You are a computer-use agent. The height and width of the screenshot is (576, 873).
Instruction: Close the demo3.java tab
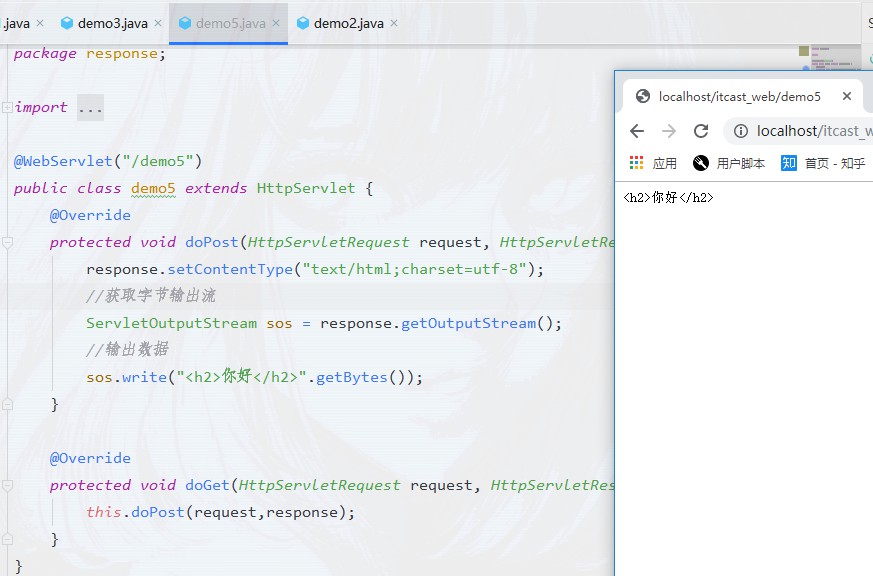click(x=158, y=23)
